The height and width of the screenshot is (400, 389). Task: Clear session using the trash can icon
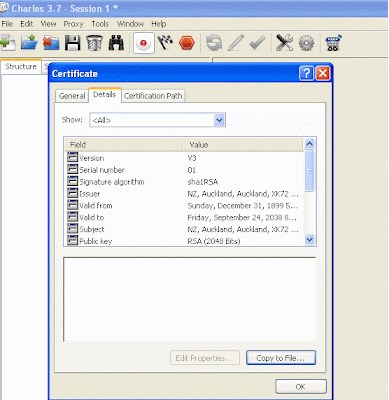point(94,43)
